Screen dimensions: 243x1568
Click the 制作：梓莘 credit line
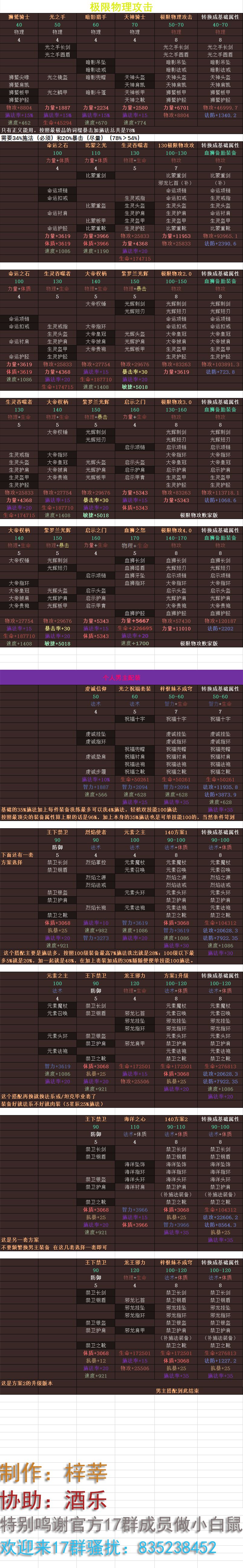click(53, 1473)
